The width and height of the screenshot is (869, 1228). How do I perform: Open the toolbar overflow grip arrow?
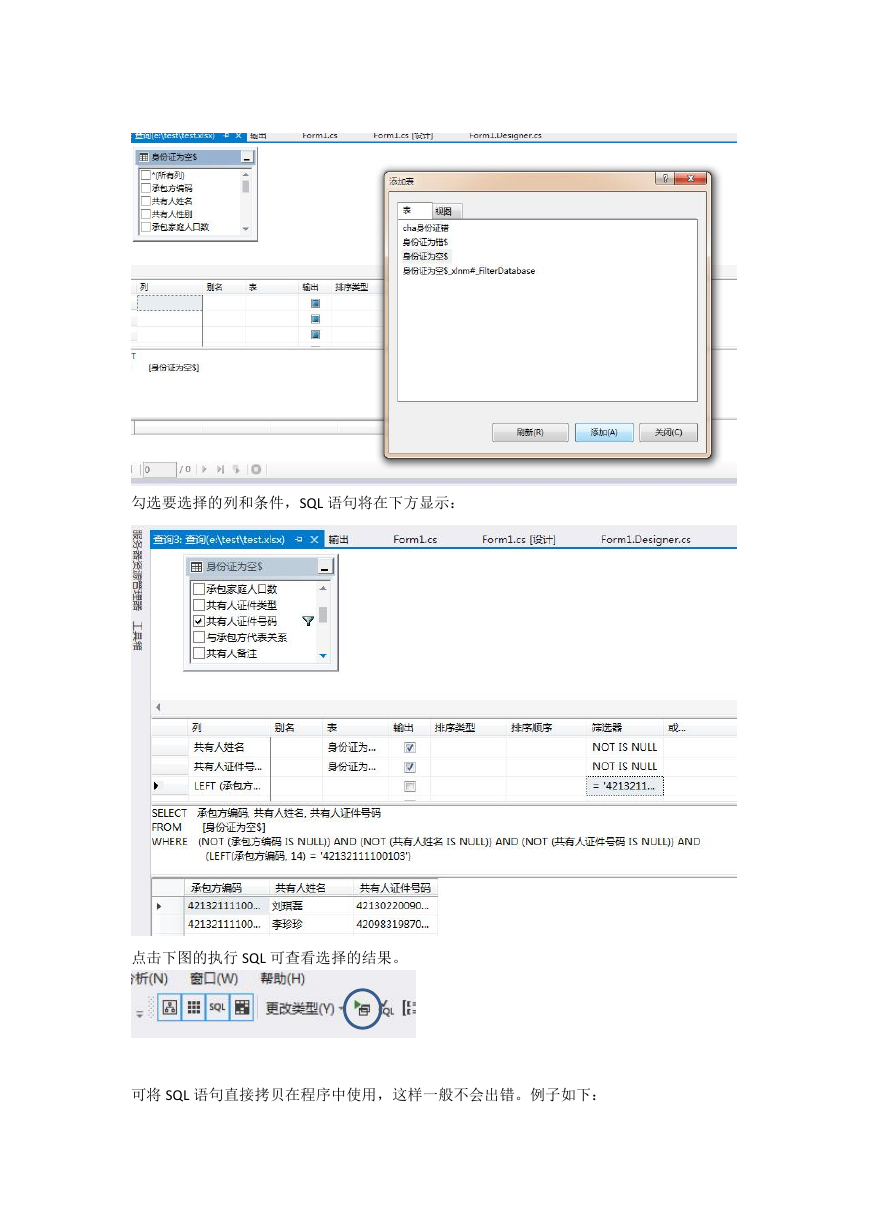(x=139, y=1012)
